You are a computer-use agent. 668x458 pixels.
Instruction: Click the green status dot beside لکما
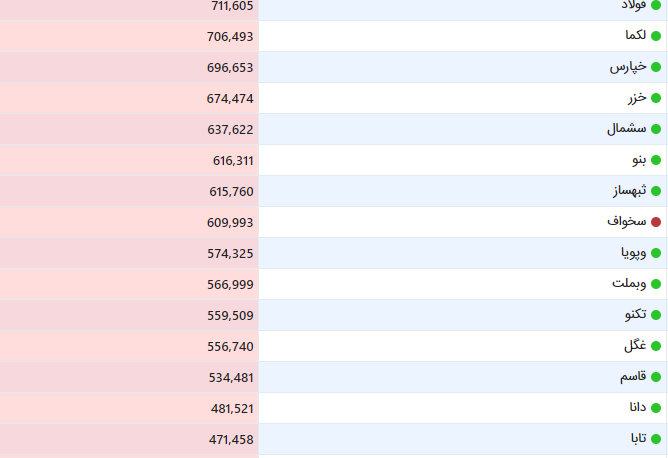[x=656, y=36]
